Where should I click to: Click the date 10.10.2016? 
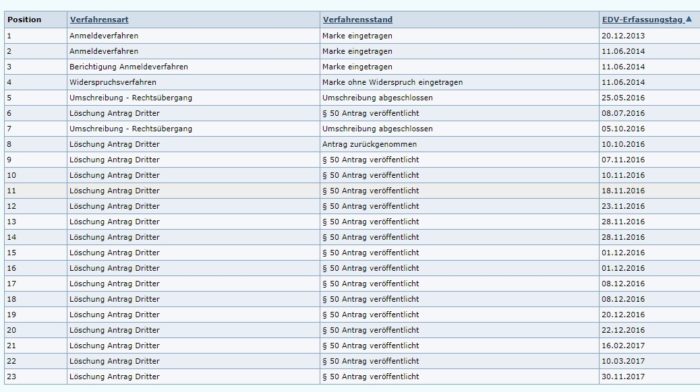pos(623,144)
